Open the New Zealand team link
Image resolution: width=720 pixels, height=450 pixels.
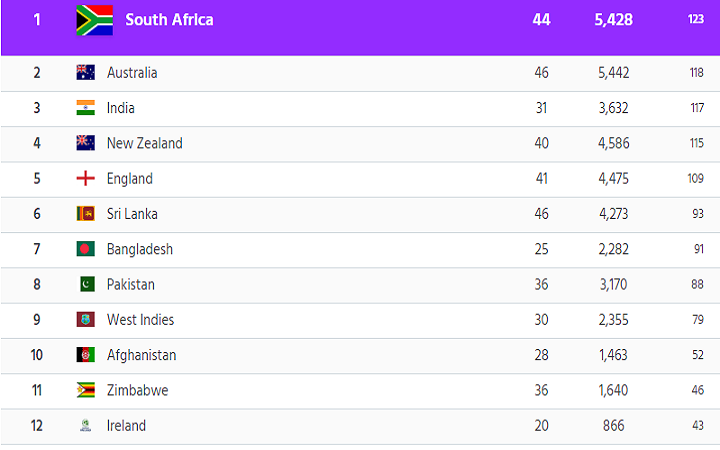(x=145, y=143)
